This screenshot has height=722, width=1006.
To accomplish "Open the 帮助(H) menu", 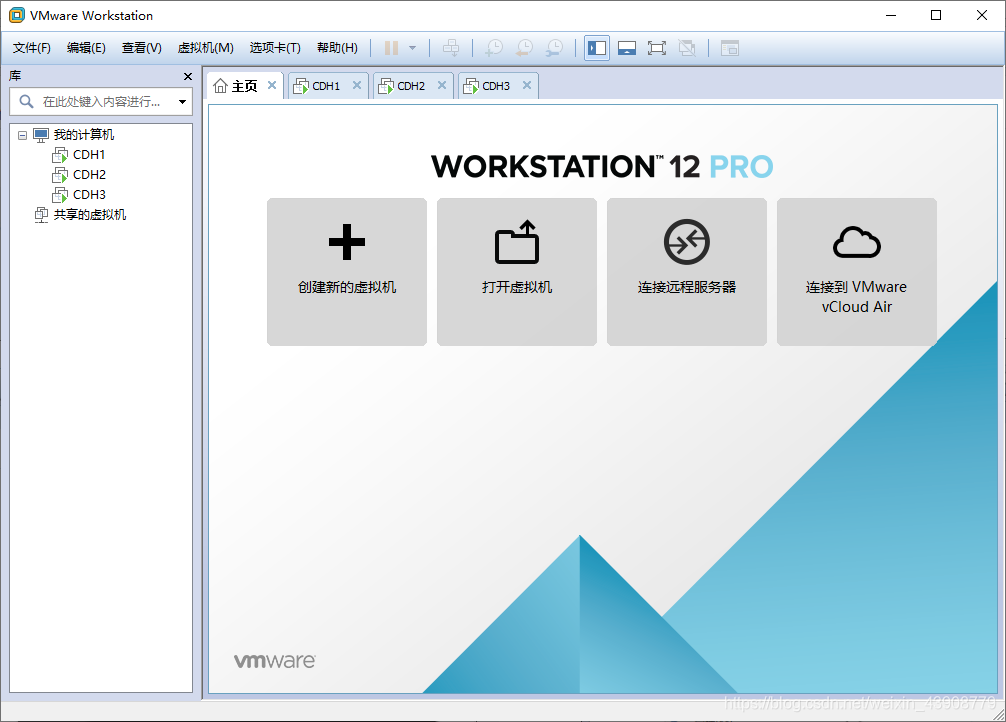I will point(337,48).
